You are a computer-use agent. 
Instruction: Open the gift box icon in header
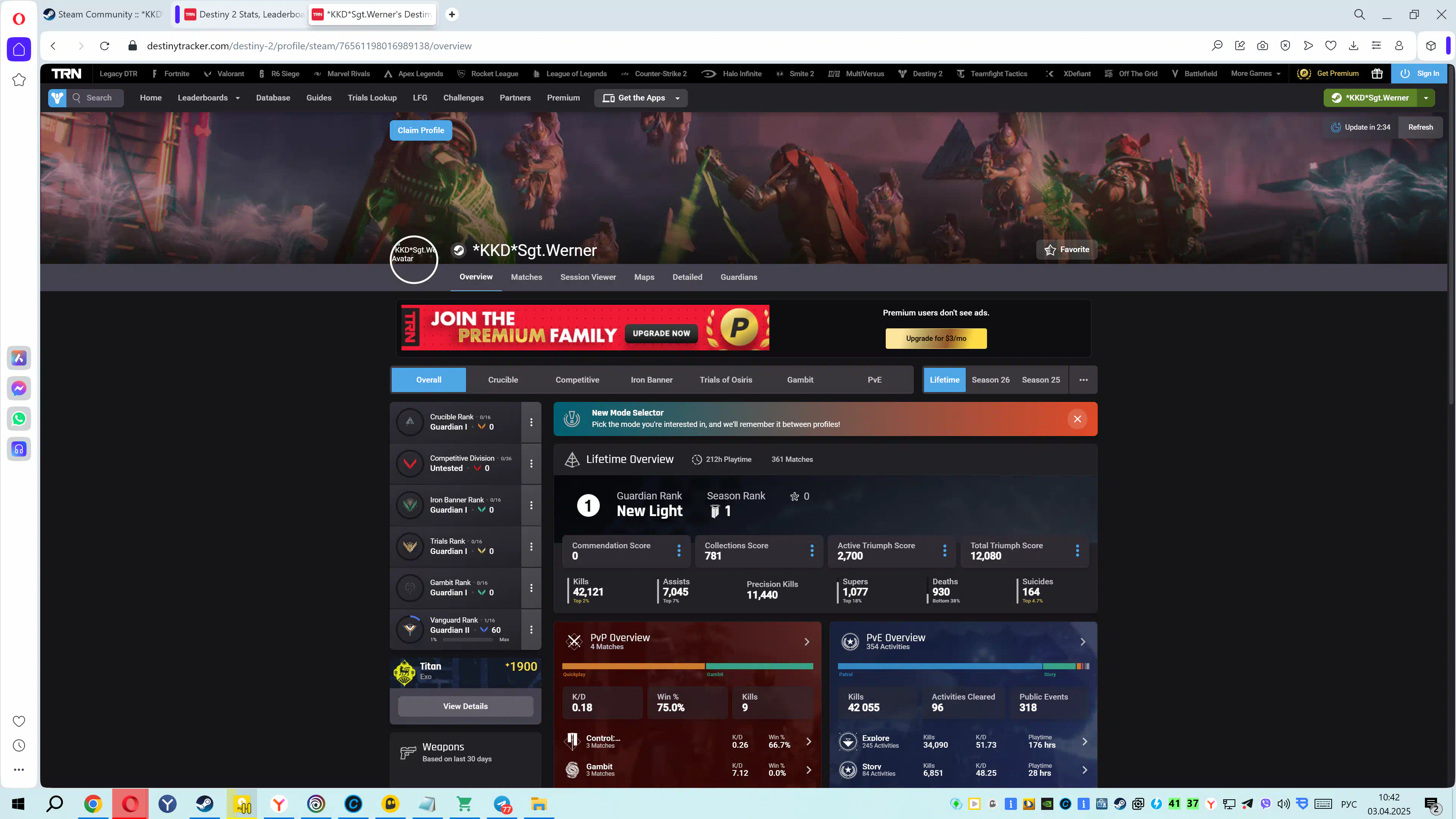(x=1377, y=74)
